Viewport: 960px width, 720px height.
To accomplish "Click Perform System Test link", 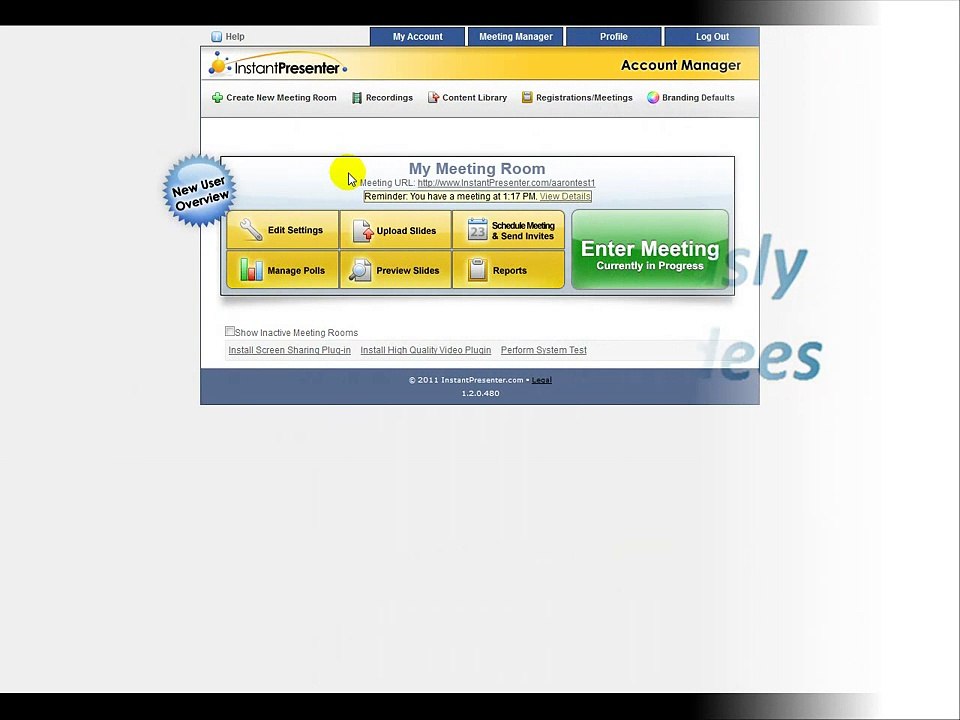I will pyautogui.click(x=544, y=350).
